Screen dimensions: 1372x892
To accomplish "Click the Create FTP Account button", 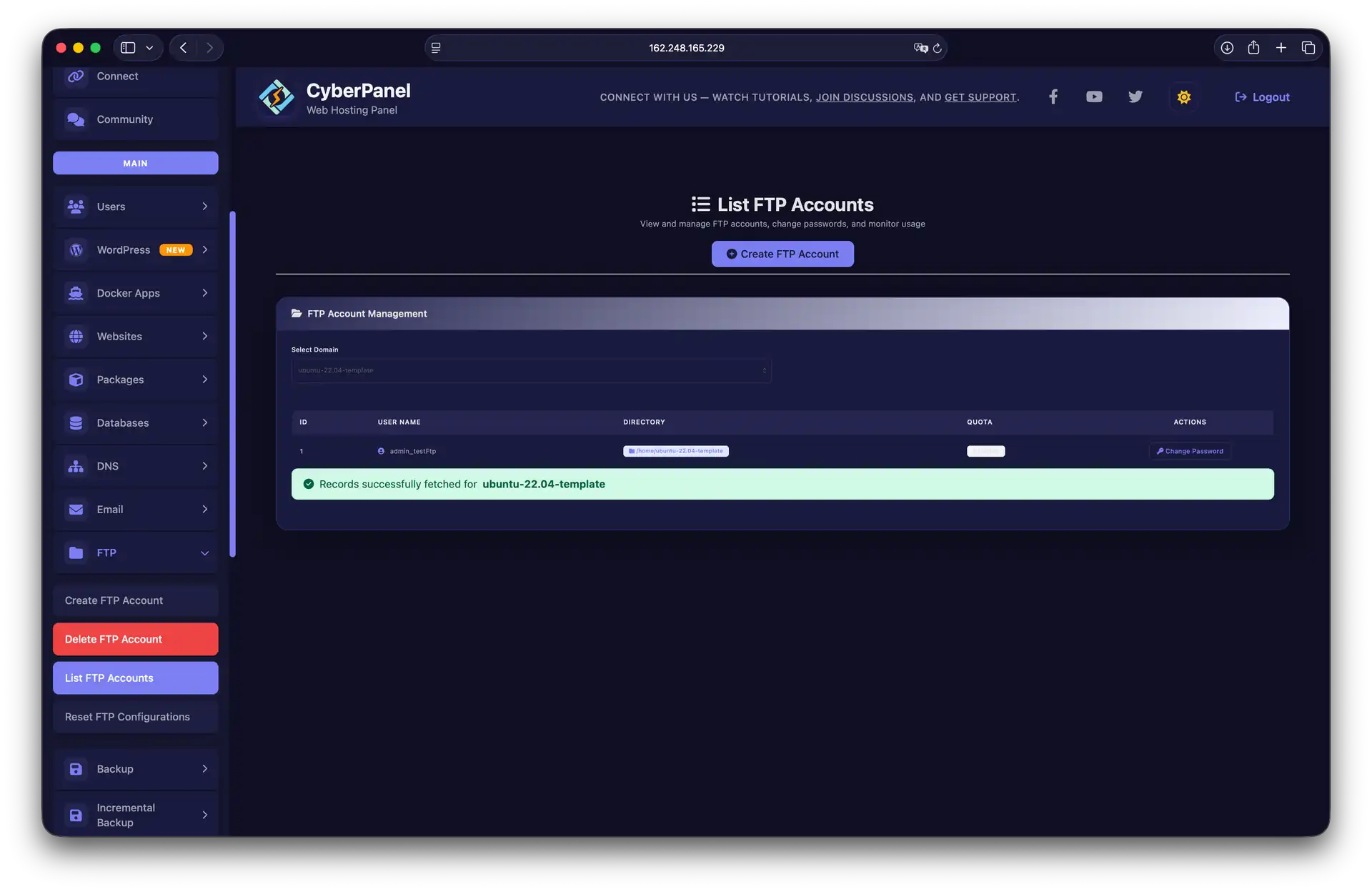I will (x=782, y=254).
